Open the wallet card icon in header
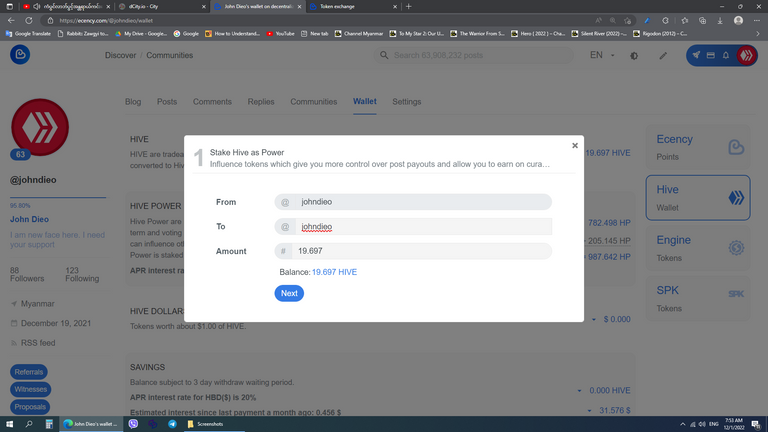This screenshot has width=768, height=432. pyautogui.click(x=711, y=55)
